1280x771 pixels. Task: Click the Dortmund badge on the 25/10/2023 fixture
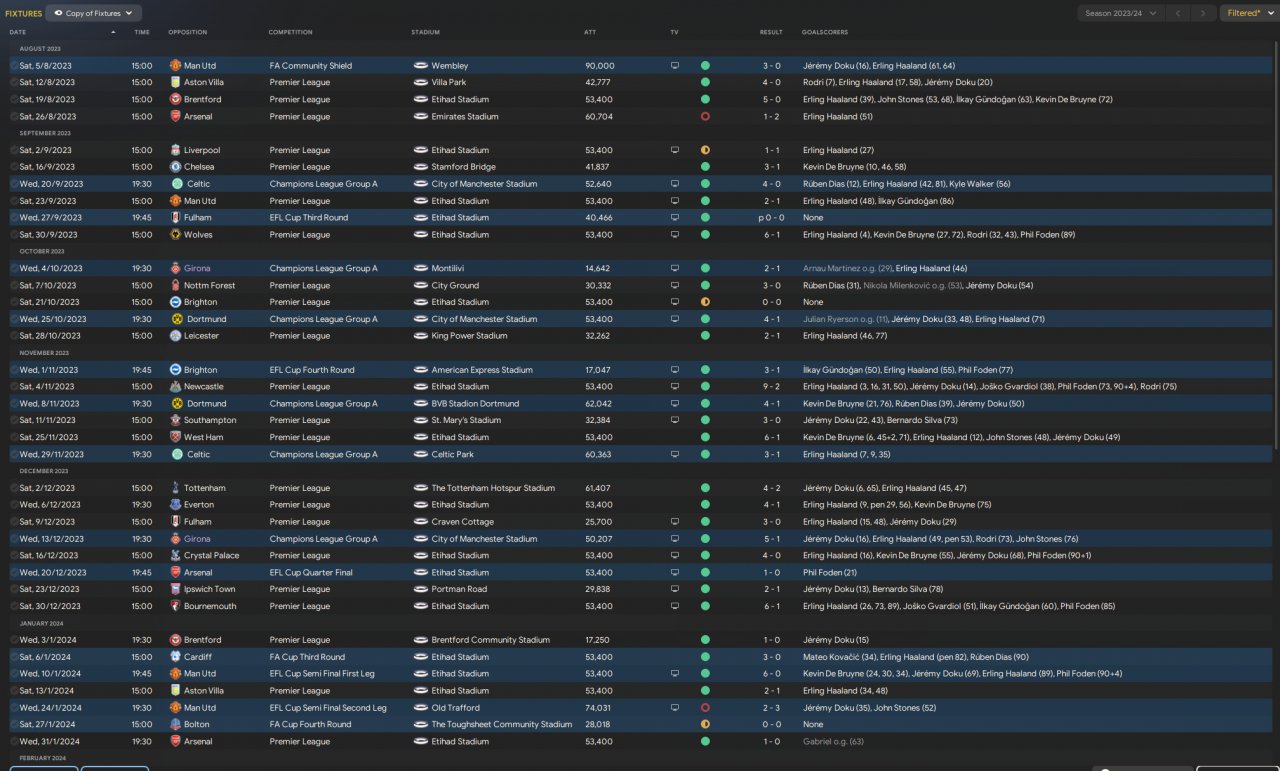tap(177, 319)
